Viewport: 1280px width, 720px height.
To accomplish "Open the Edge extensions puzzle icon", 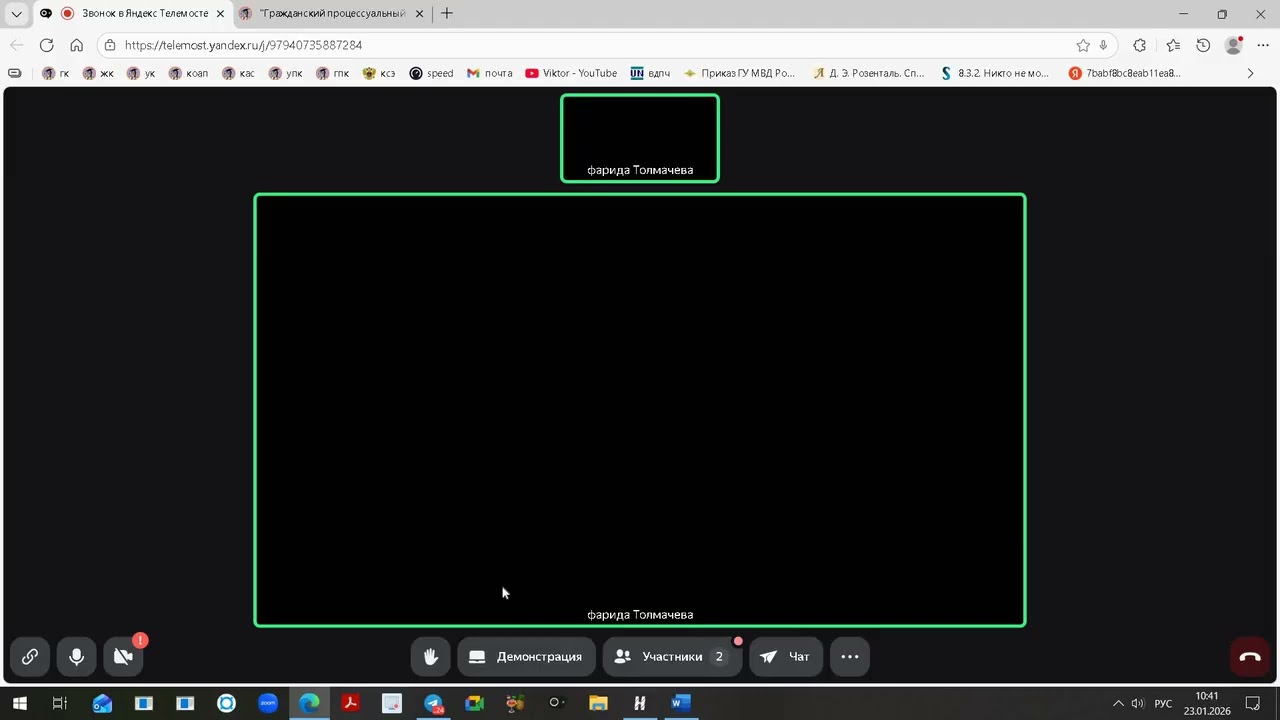I will coord(1139,45).
